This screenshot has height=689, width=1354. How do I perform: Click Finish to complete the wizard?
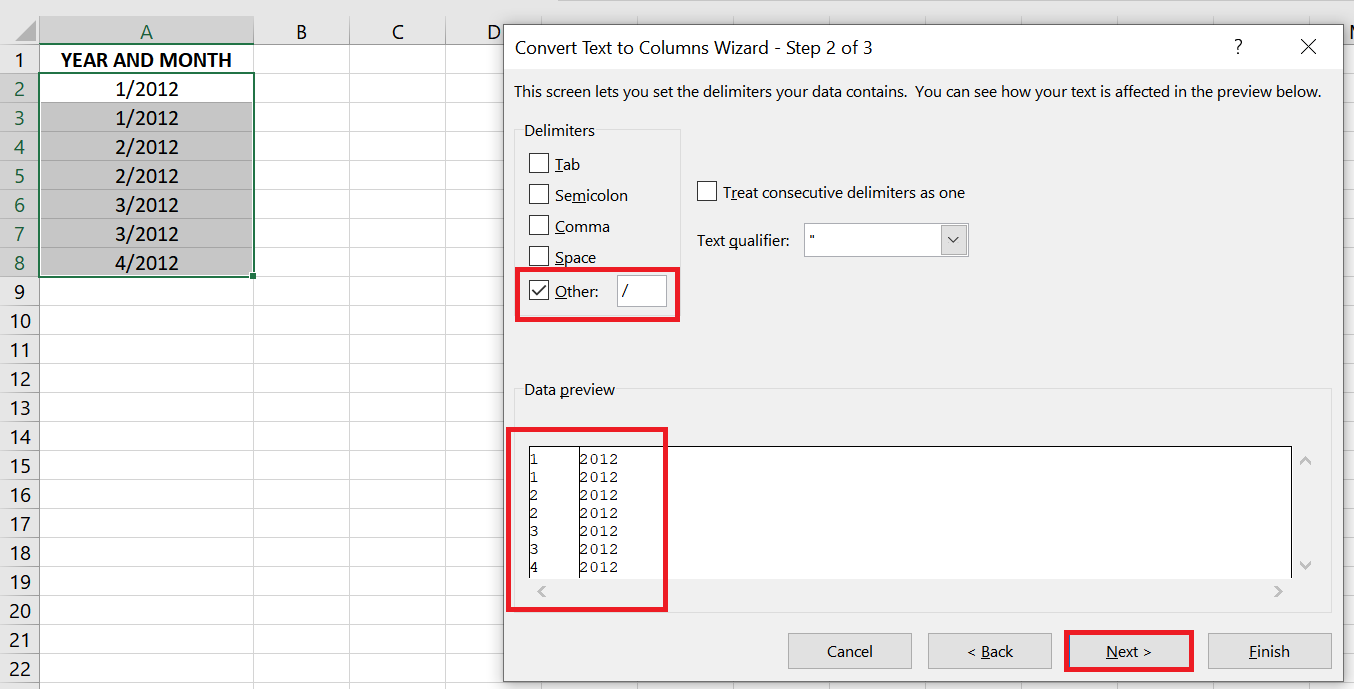click(x=1269, y=651)
